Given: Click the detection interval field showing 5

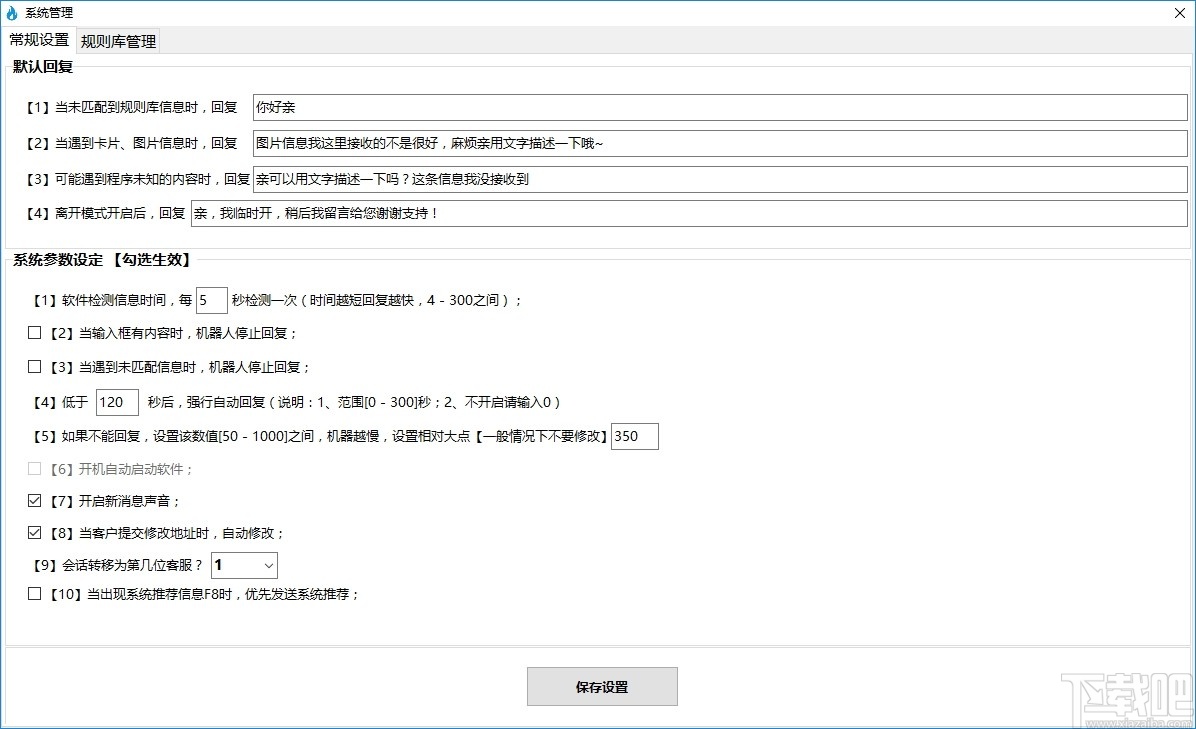Looking at the screenshot, I should (211, 299).
